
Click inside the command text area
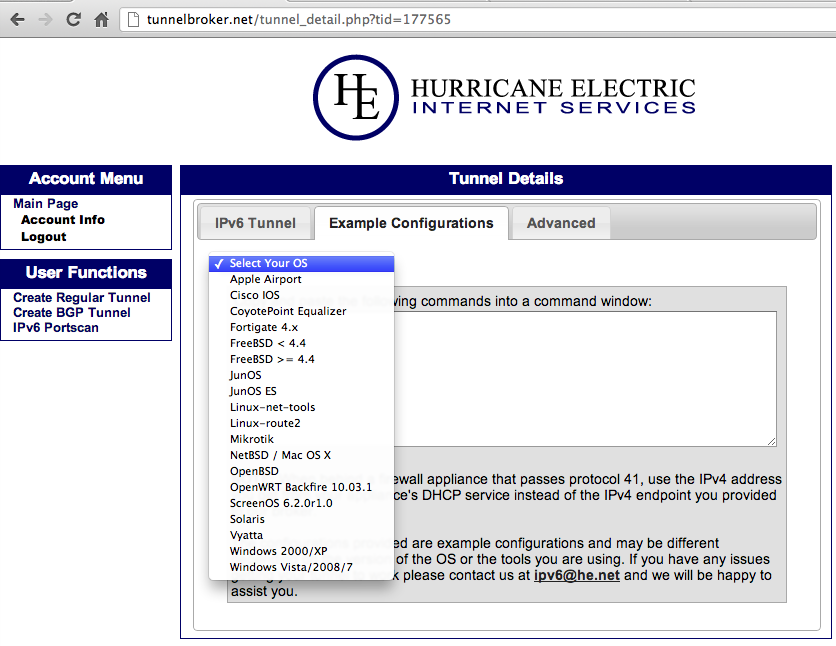coord(585,378)
